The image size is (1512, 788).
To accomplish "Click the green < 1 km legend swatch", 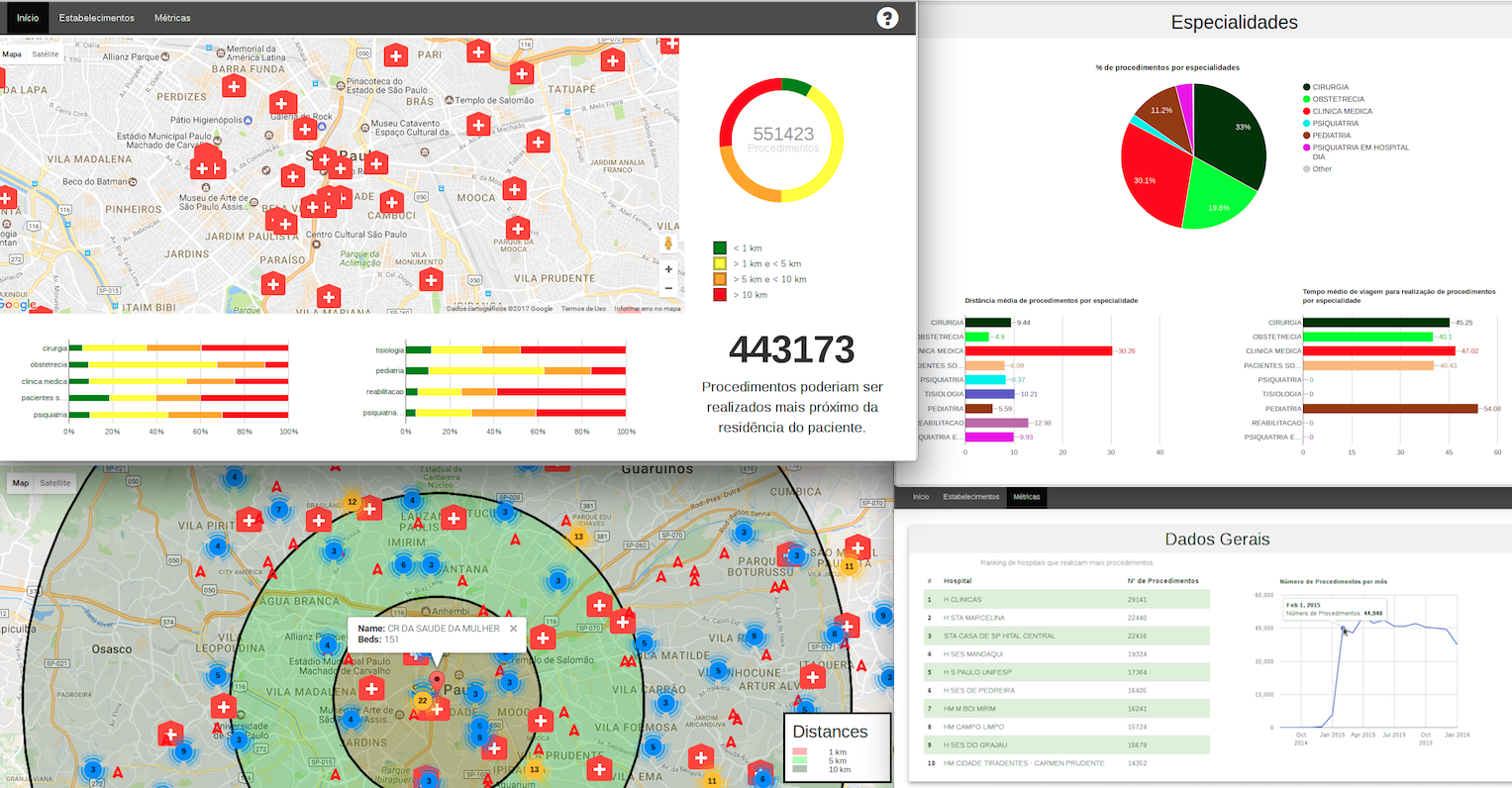I will pos(720,248).
